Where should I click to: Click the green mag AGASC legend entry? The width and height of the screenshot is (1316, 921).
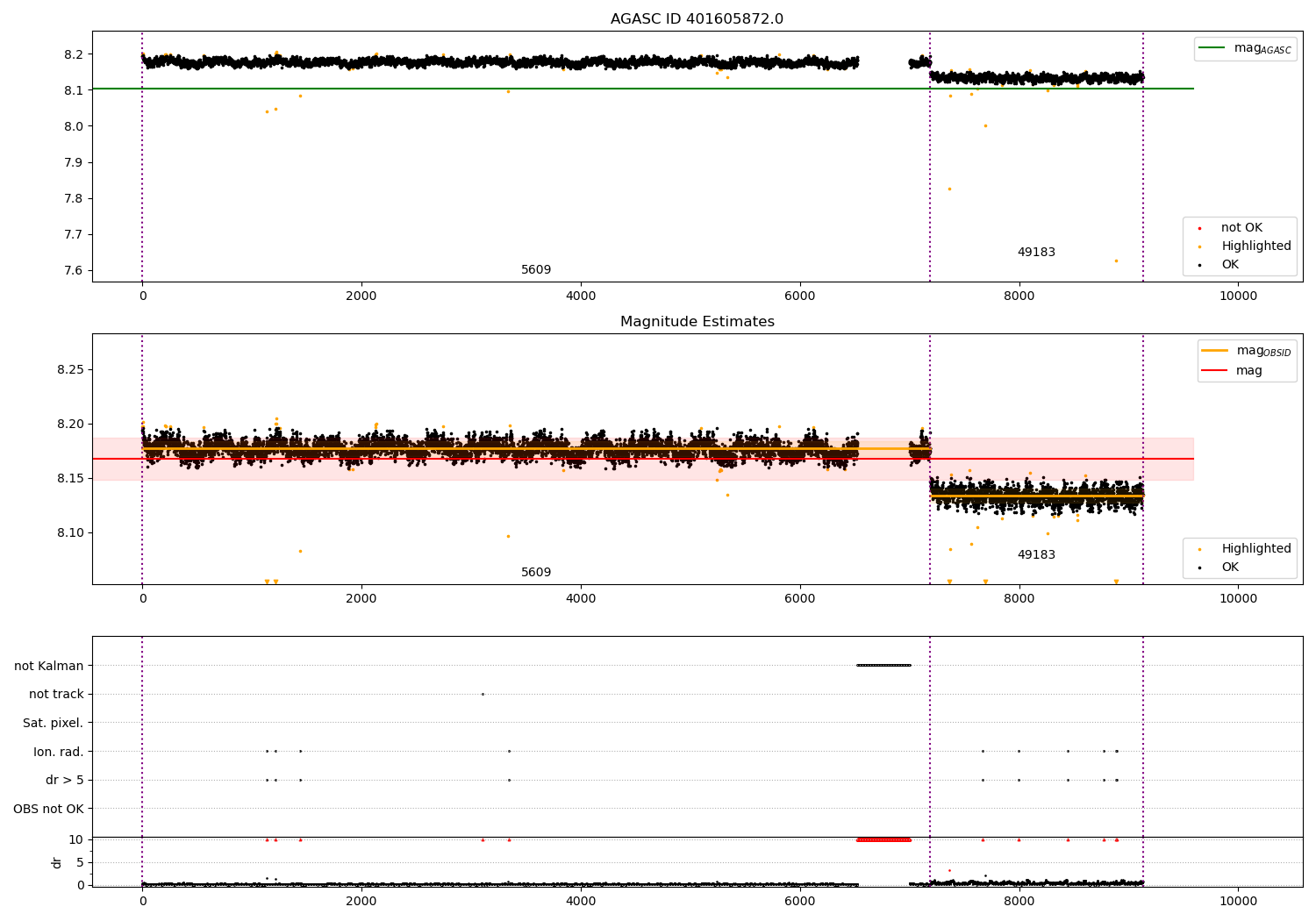click(x=1245, y=48)
